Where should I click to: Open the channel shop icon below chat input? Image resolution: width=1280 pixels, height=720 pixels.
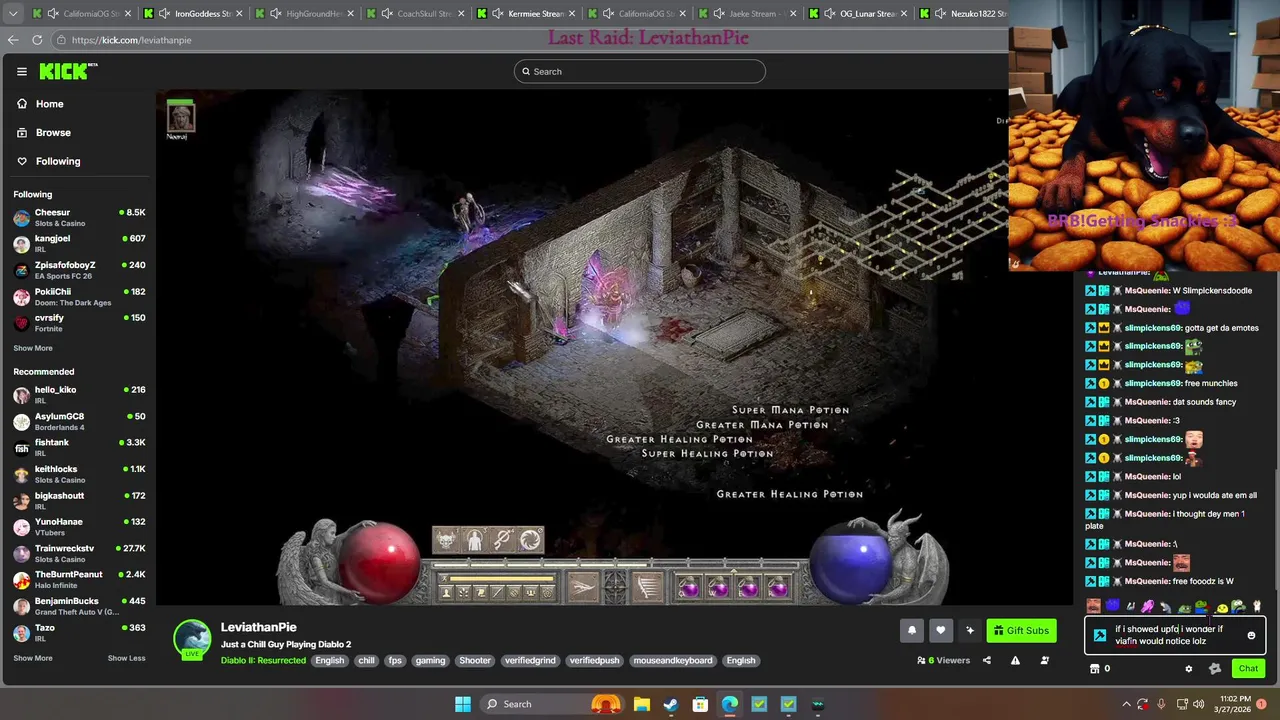1094,669
